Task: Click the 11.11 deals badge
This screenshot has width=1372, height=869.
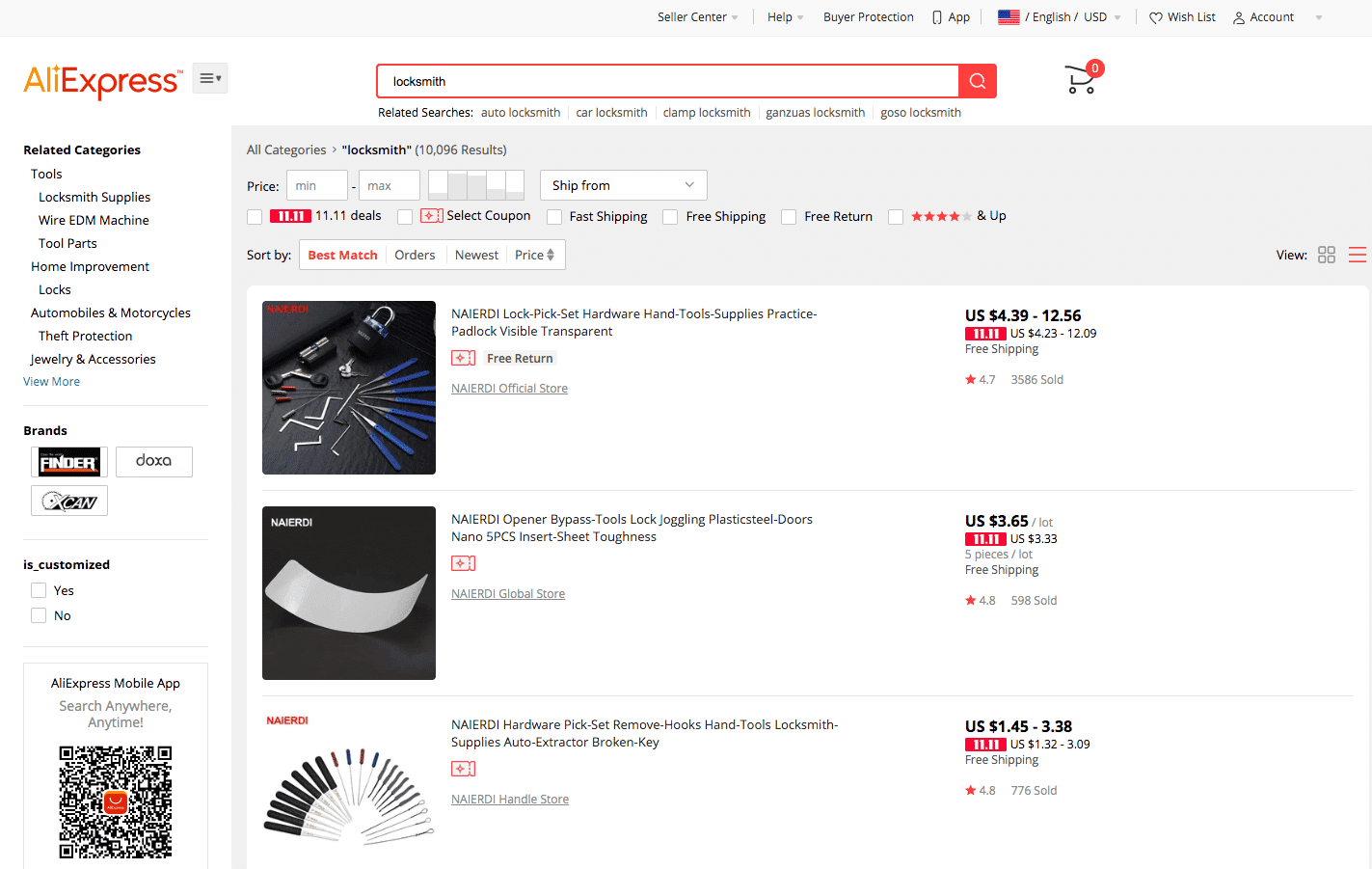Action: click(290, 216)
